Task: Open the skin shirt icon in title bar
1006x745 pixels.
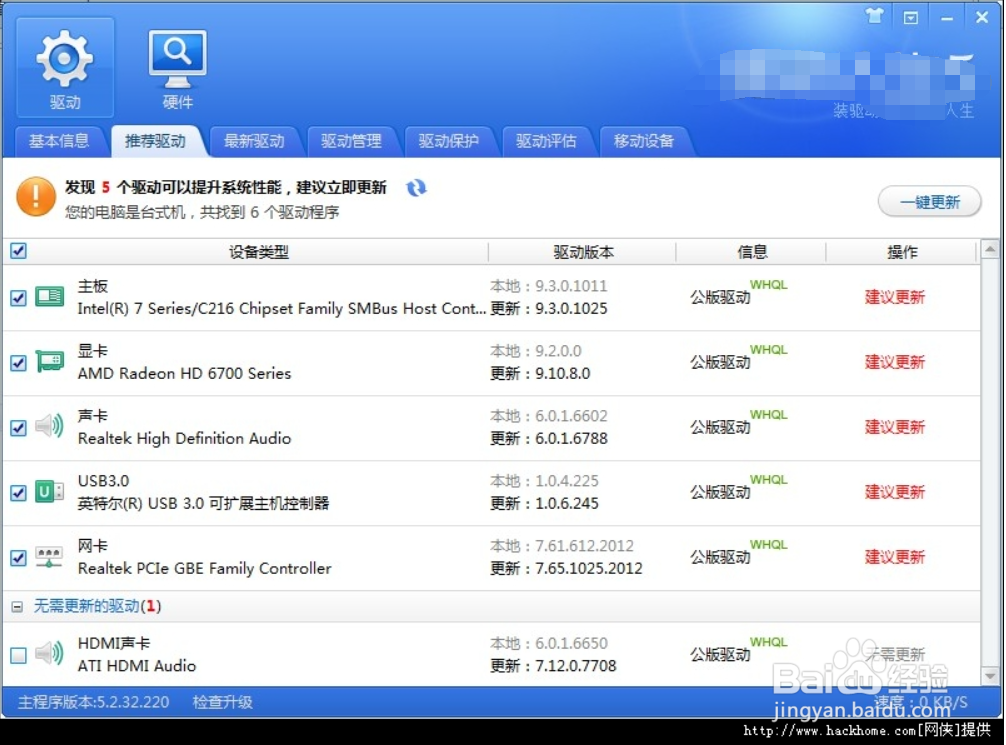Action: click(x=874, y=16)
